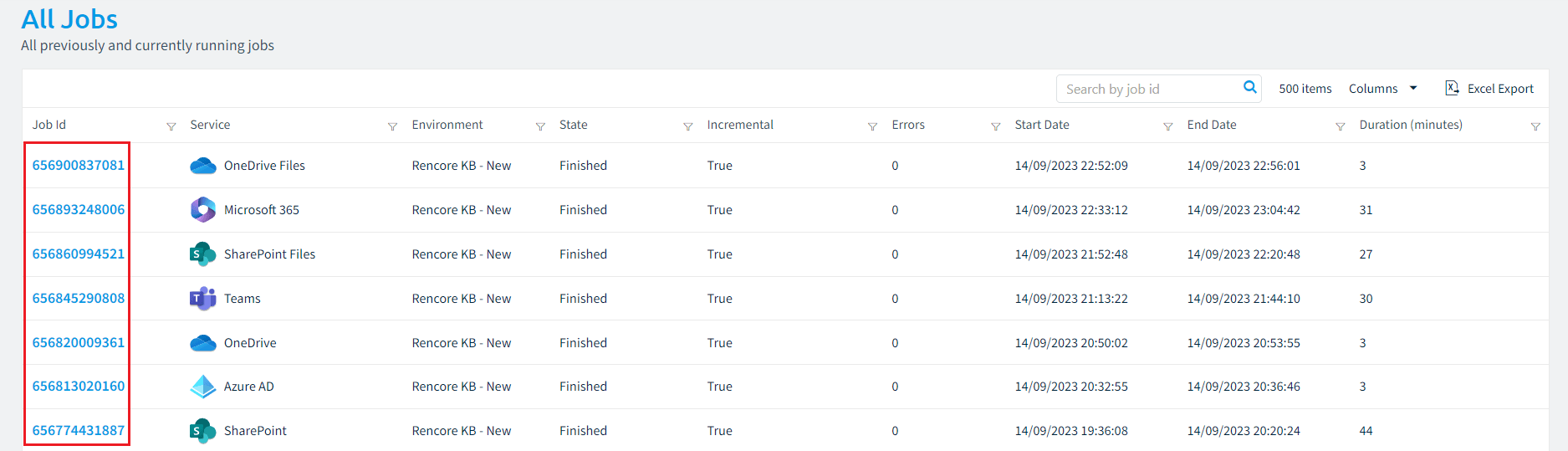Click the Teams service icon
This screenshot has width=1568, height=451.
pyautogui.click(x=203, y=299)
